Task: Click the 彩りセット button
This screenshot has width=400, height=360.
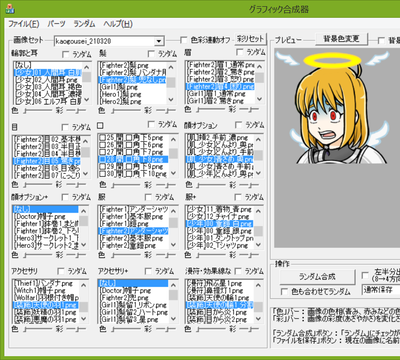Action: [250, 39]
